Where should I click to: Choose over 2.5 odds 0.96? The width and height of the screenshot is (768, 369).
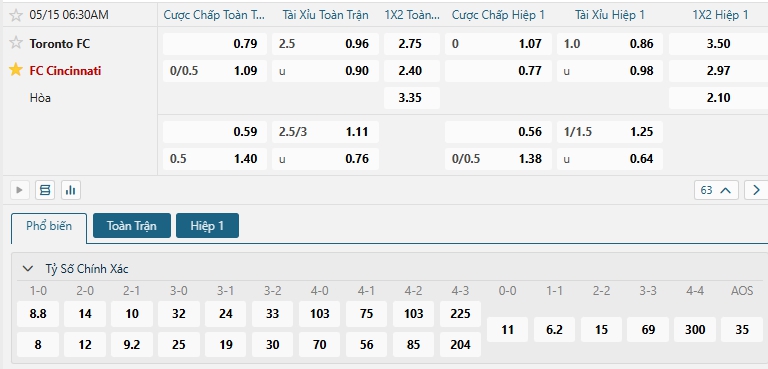click(326, 44)
